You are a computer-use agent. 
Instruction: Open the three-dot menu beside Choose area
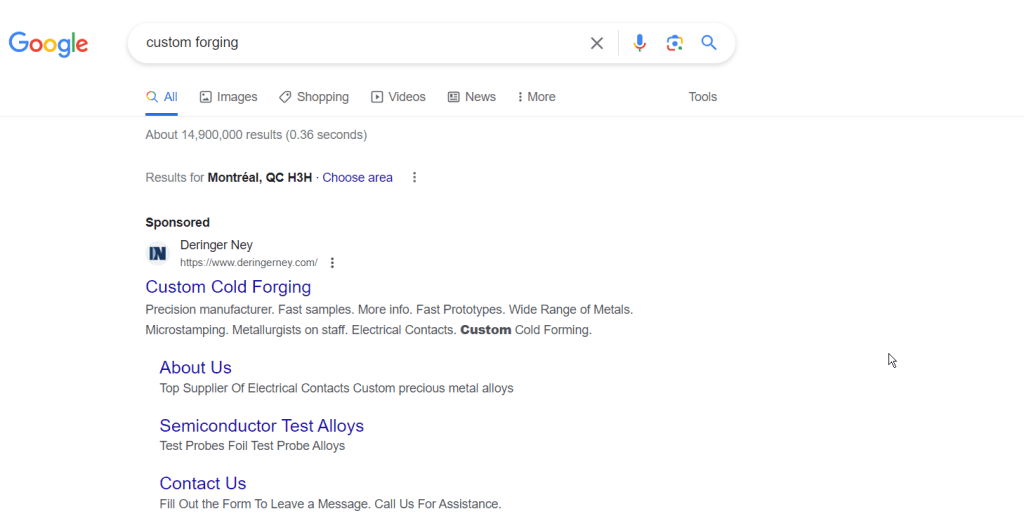(414, 178)
